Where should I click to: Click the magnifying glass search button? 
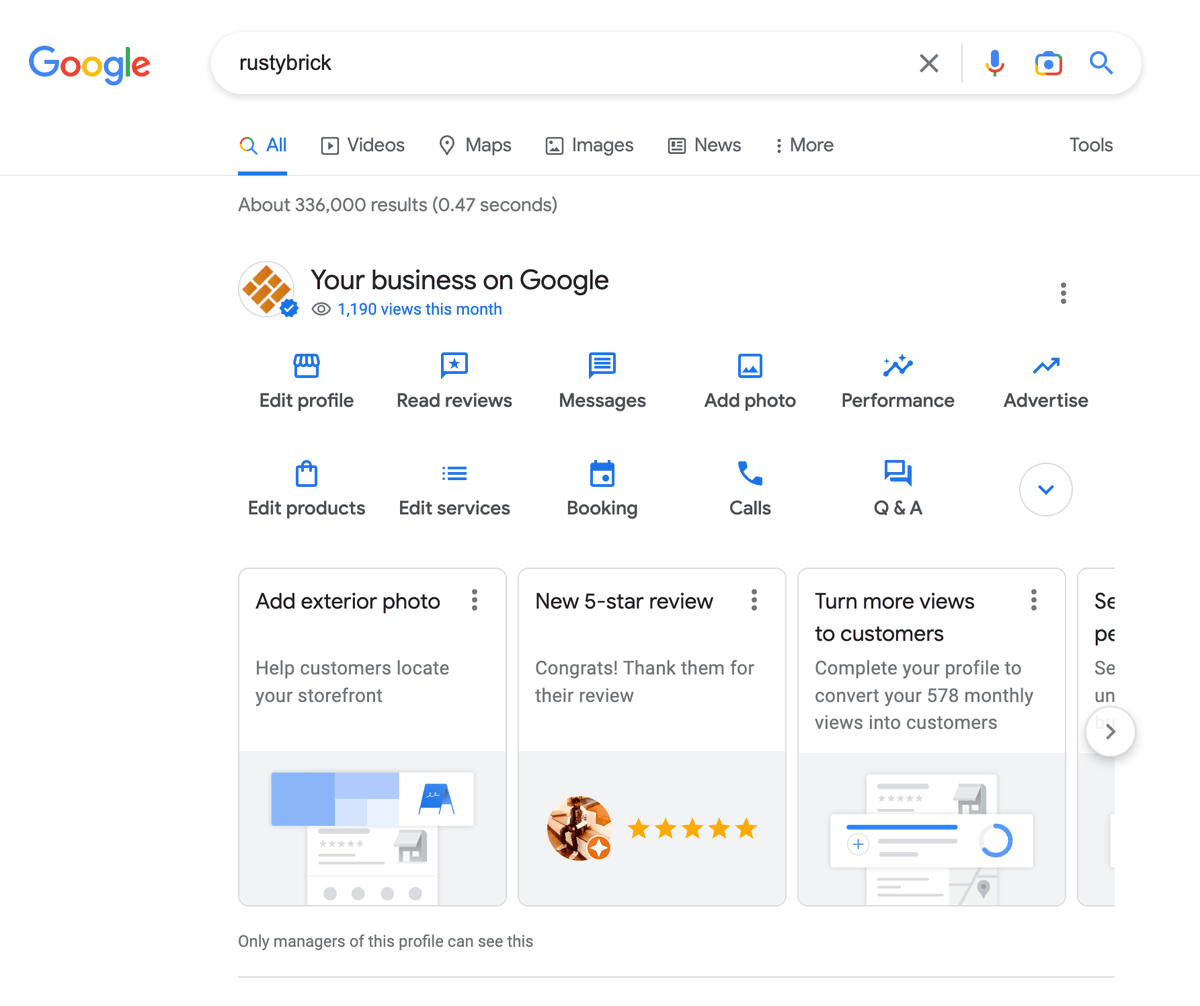pos(1101,64)
